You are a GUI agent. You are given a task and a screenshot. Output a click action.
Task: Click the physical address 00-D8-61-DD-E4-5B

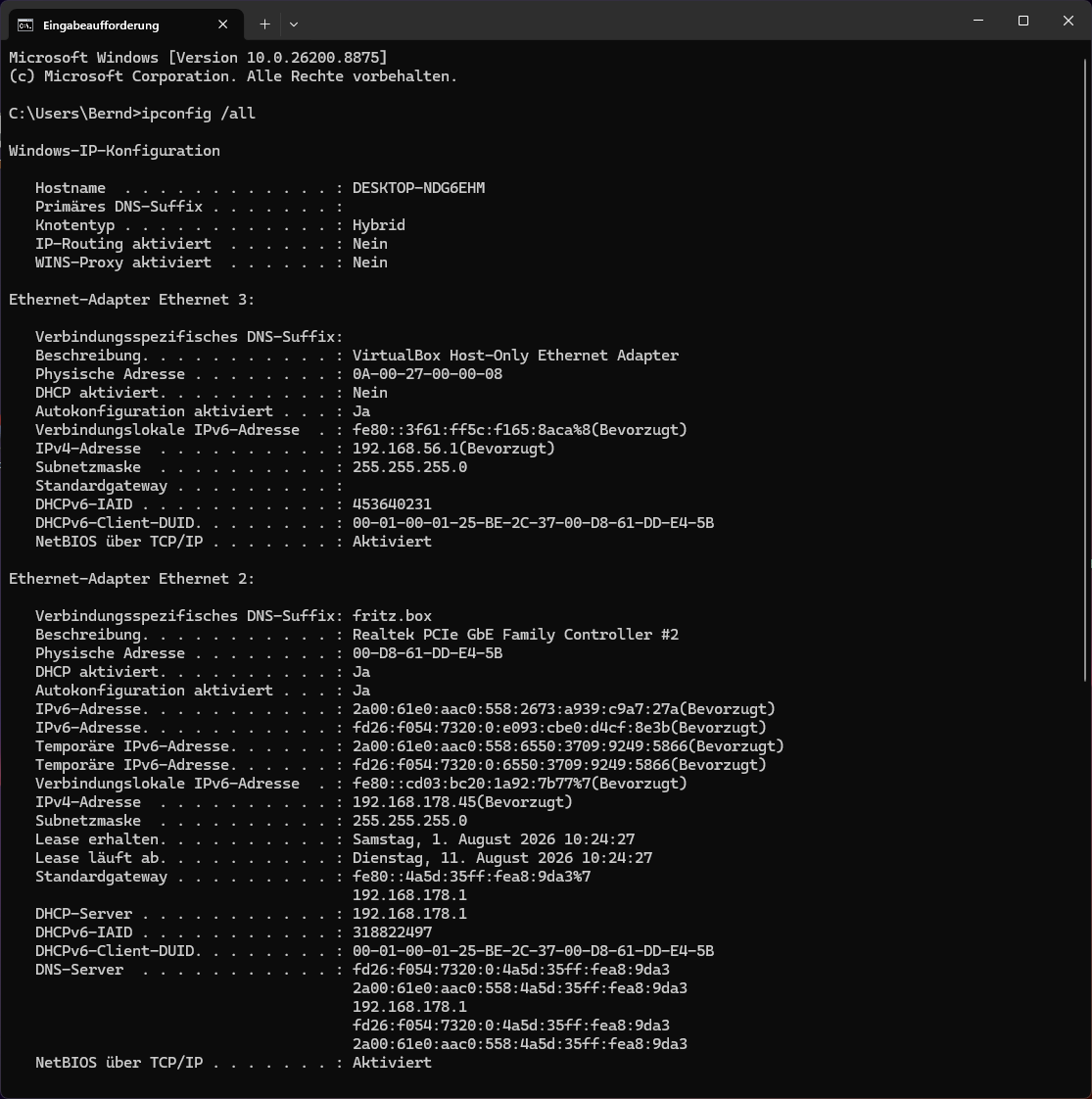(427, 653)
